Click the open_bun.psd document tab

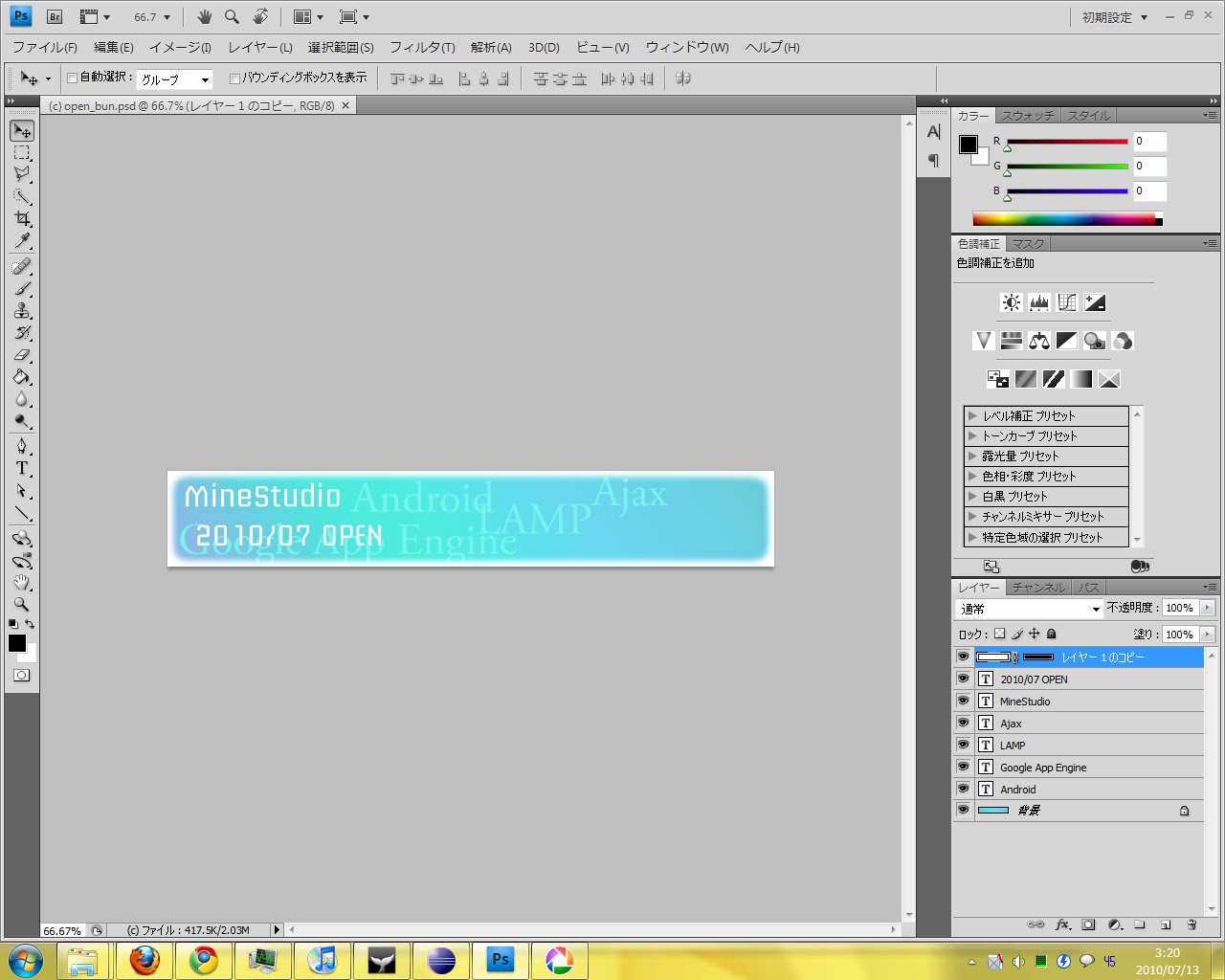click(199, 106)
